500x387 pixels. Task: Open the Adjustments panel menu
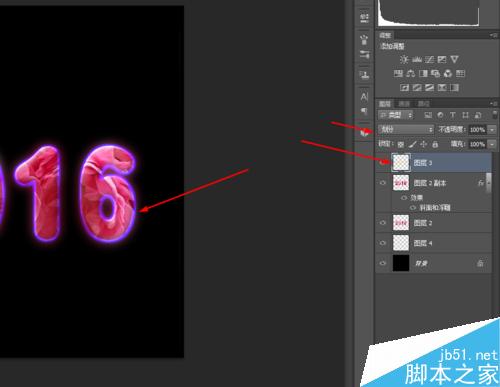[x=493, y=35]
